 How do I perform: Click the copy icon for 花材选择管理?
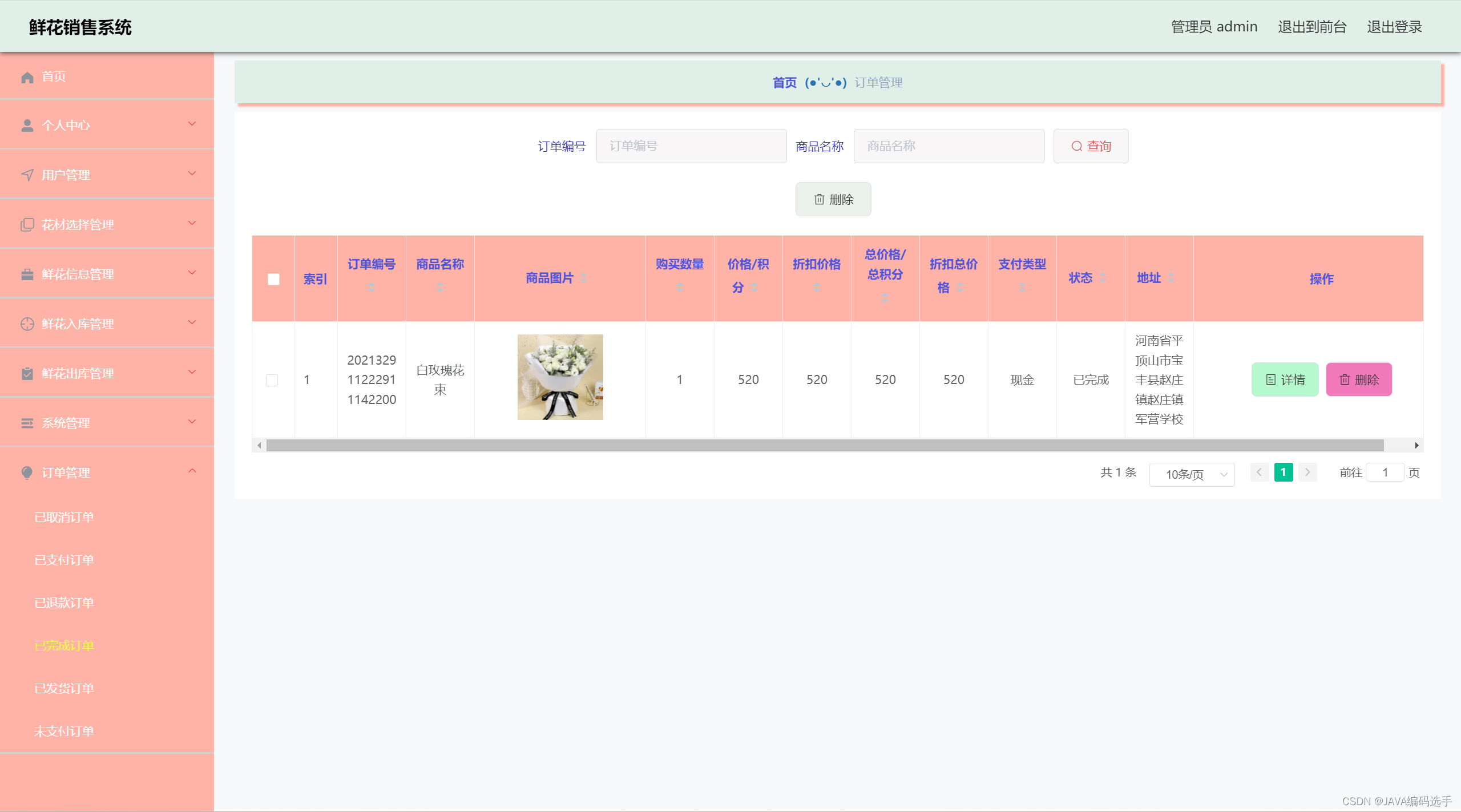(x=27, y=224)
